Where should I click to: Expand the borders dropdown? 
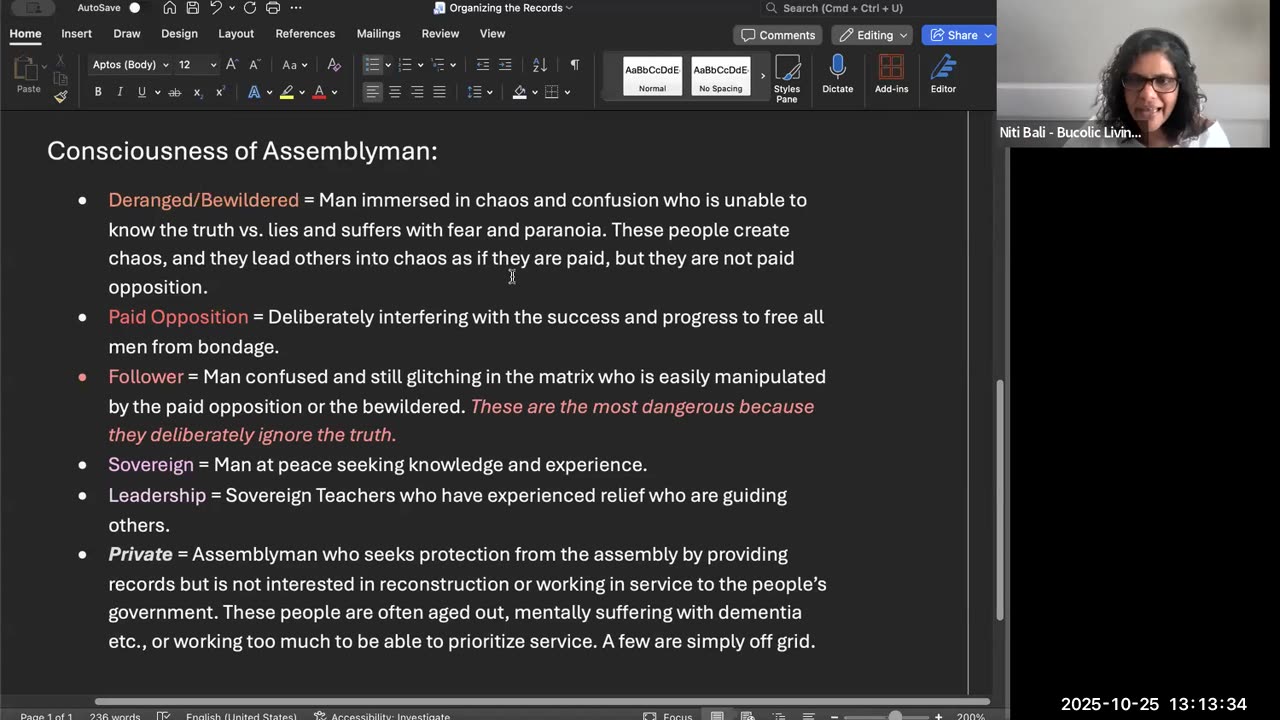(x=567, y=92)
